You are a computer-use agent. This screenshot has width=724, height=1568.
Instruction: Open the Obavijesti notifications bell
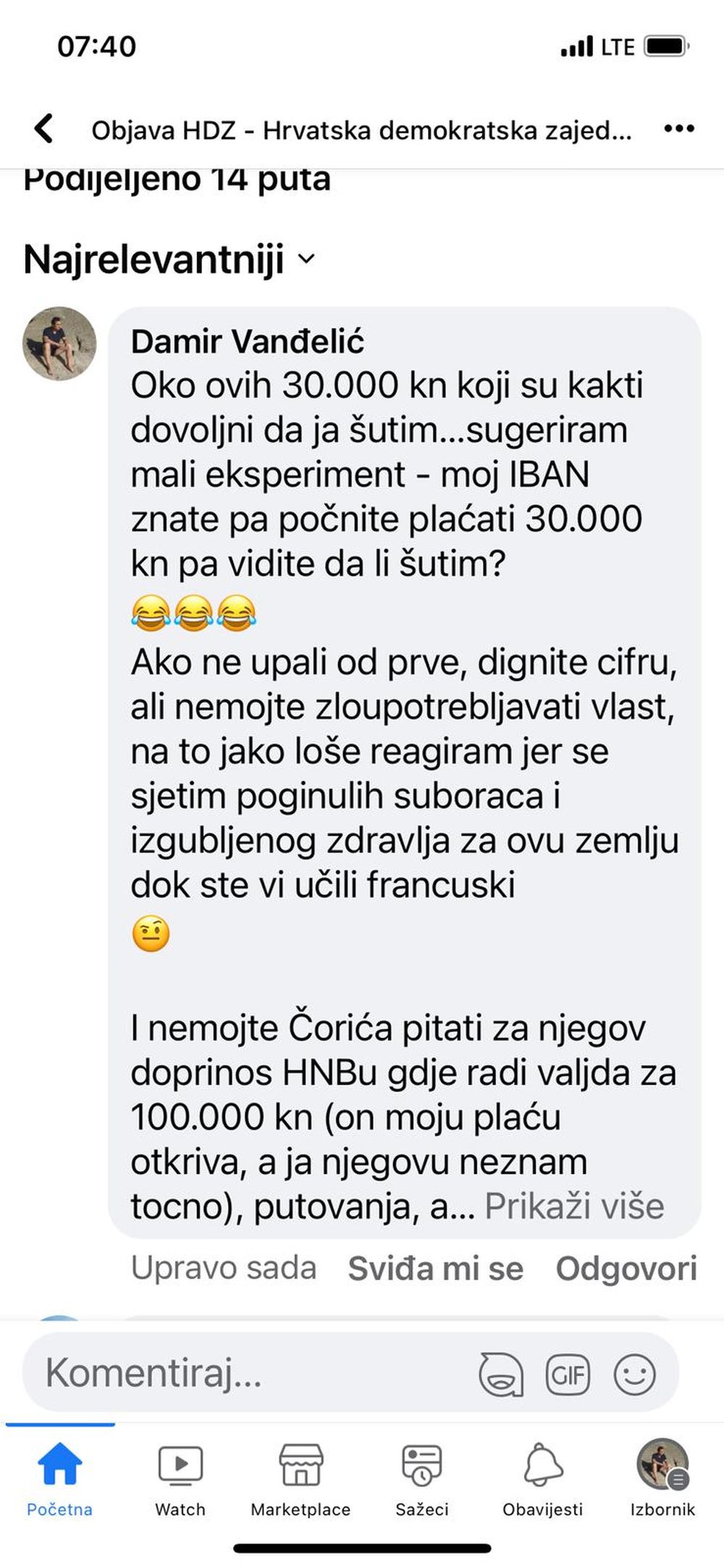click(x=542, y=1479)
